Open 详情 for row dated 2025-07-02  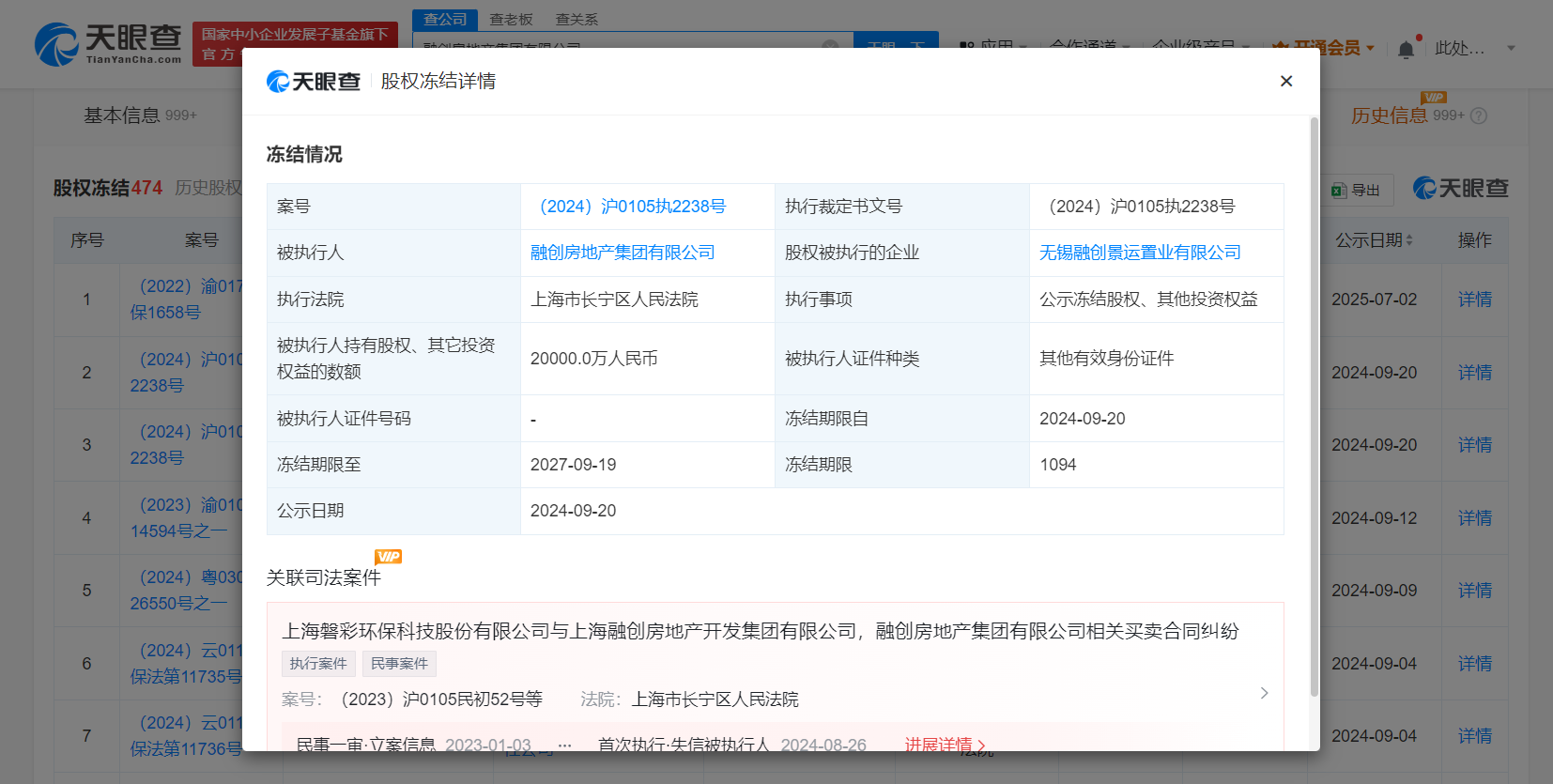pyautogui.click(x=1475, y=300)
